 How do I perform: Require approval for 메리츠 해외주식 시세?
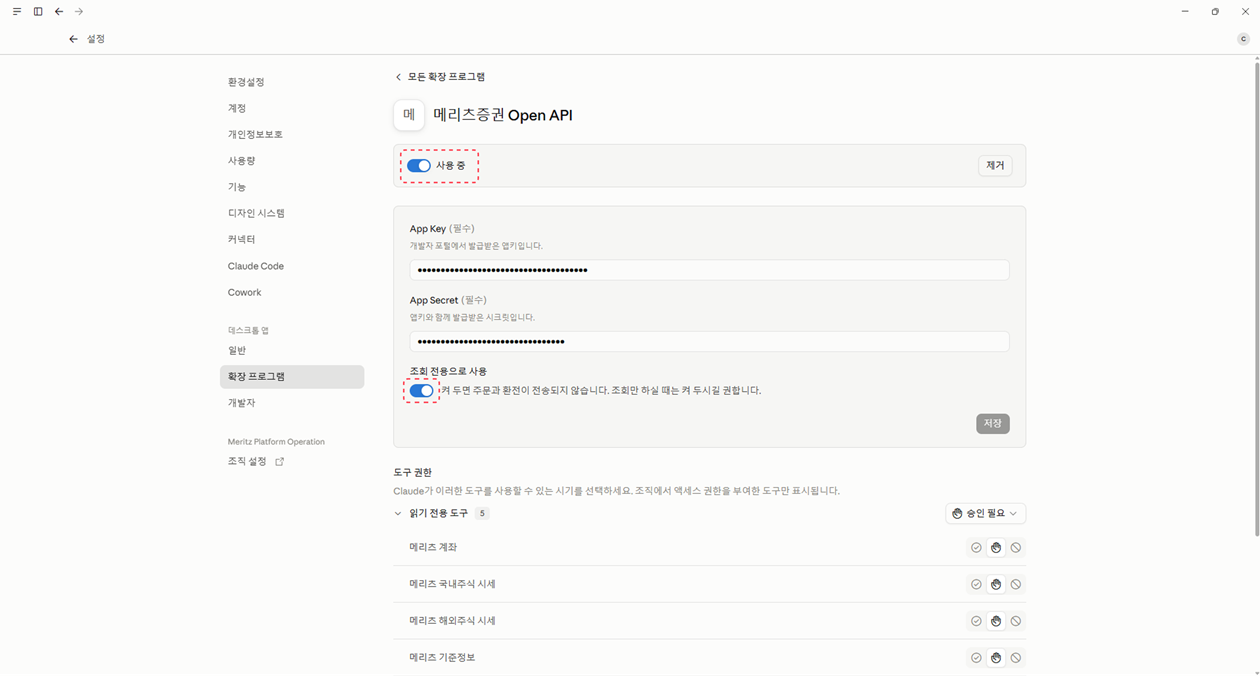(996, 621)
